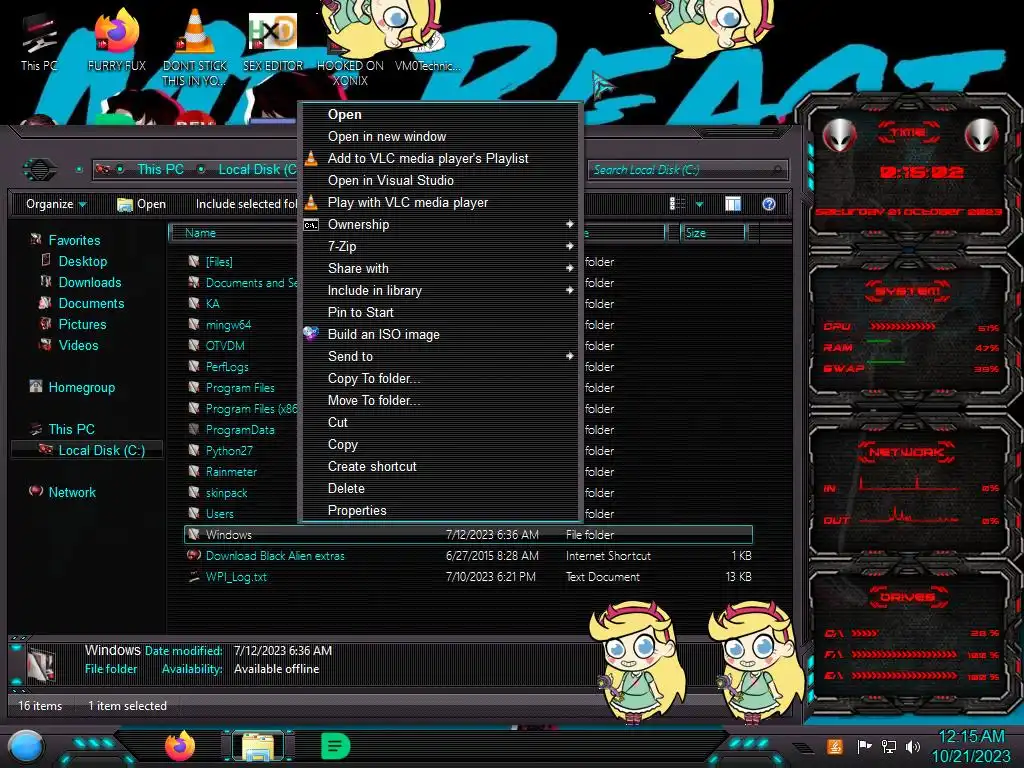Select Favorites in the navigation pane

[x=74, y=240]
